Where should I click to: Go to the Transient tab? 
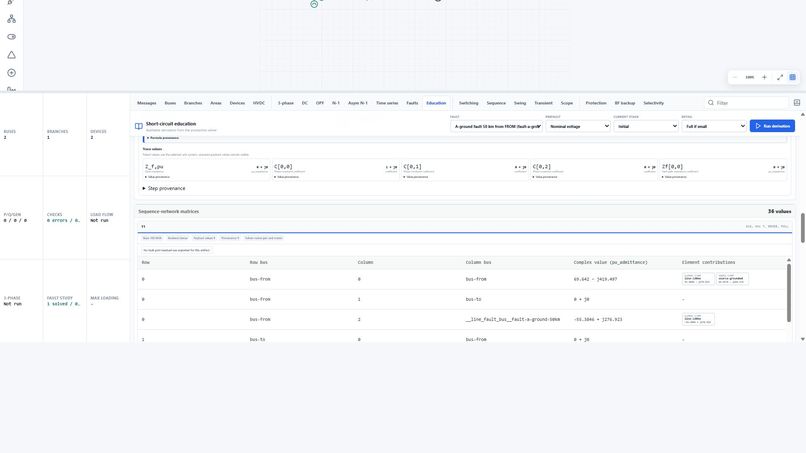(543, 103)
